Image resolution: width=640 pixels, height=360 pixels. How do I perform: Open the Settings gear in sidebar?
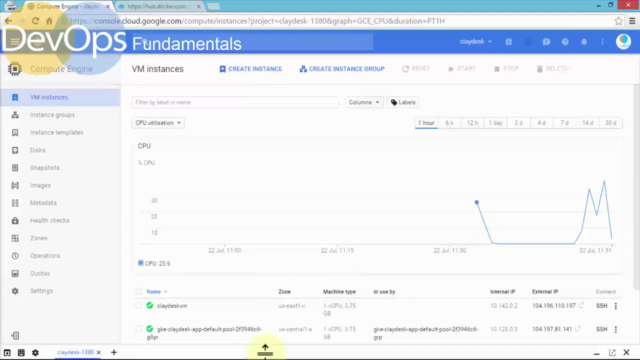point(15,291)
